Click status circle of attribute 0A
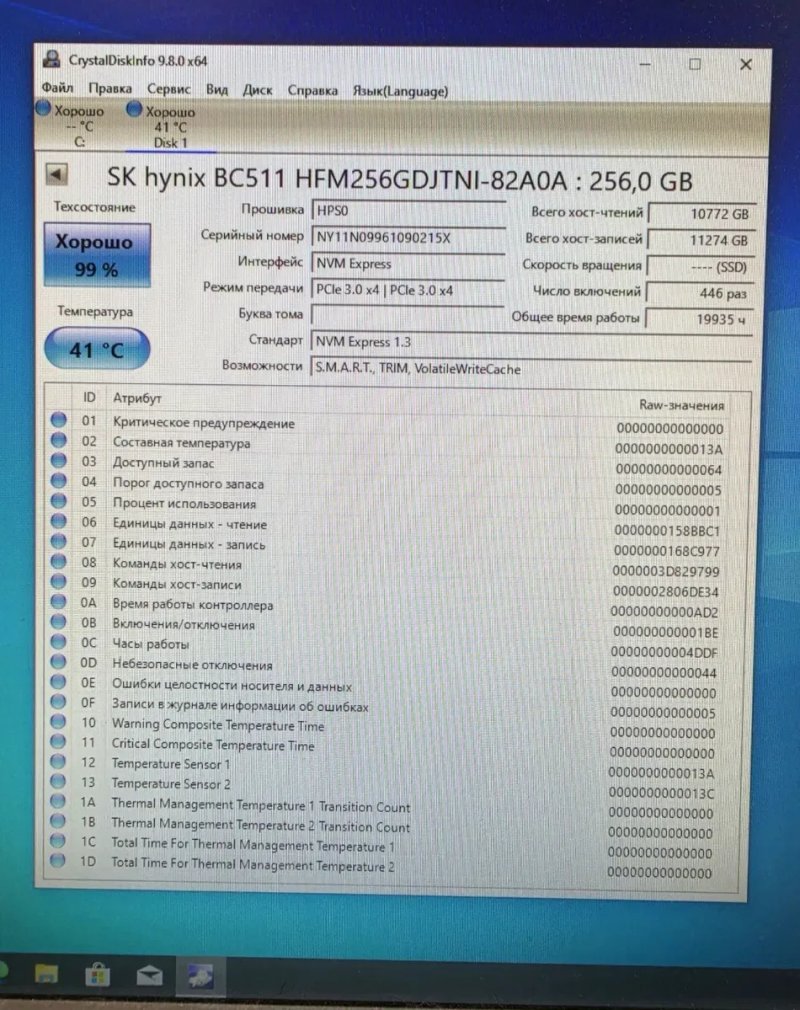Image resolution: width=800 pixels, height=1010 pixels. (x=59, y=601)
